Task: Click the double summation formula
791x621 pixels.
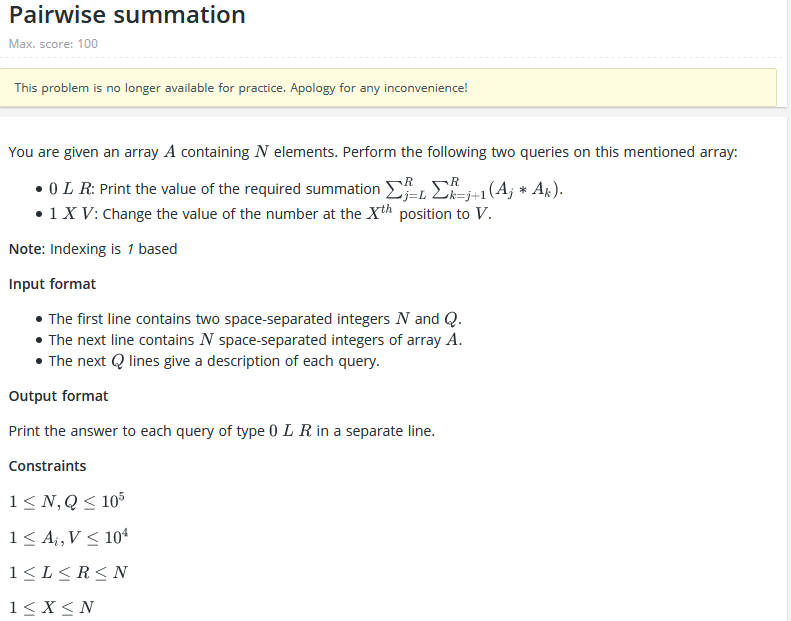Action: pyautogui.click(x=474, y=189)
